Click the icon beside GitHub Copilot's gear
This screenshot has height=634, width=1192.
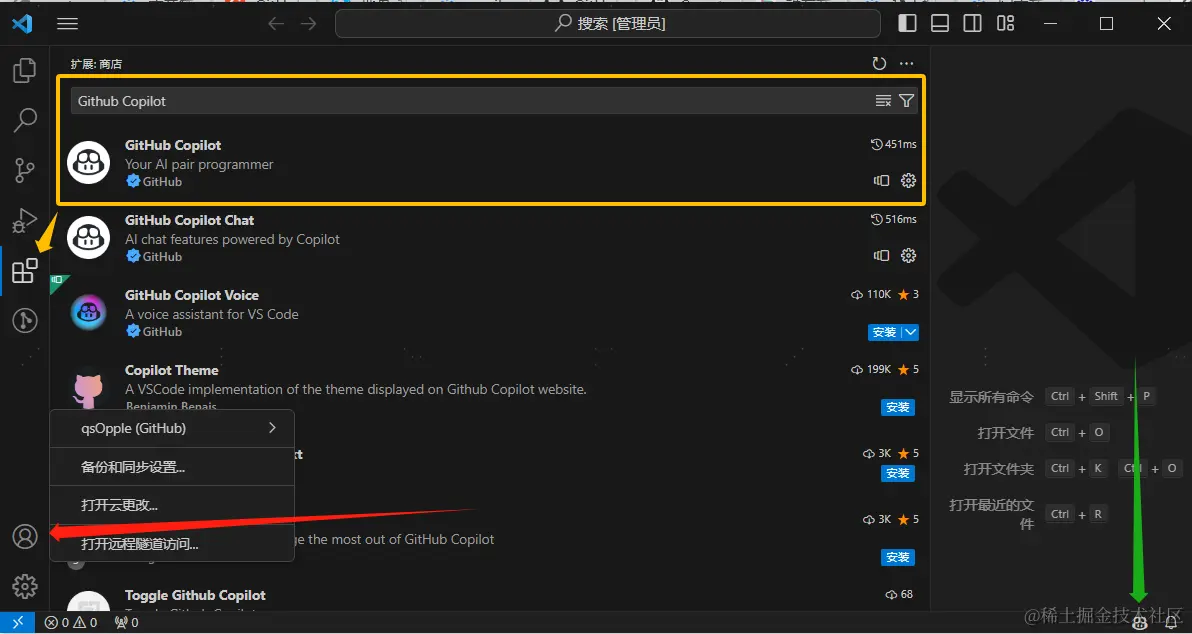pyautogui.click(x=881, y=181)
